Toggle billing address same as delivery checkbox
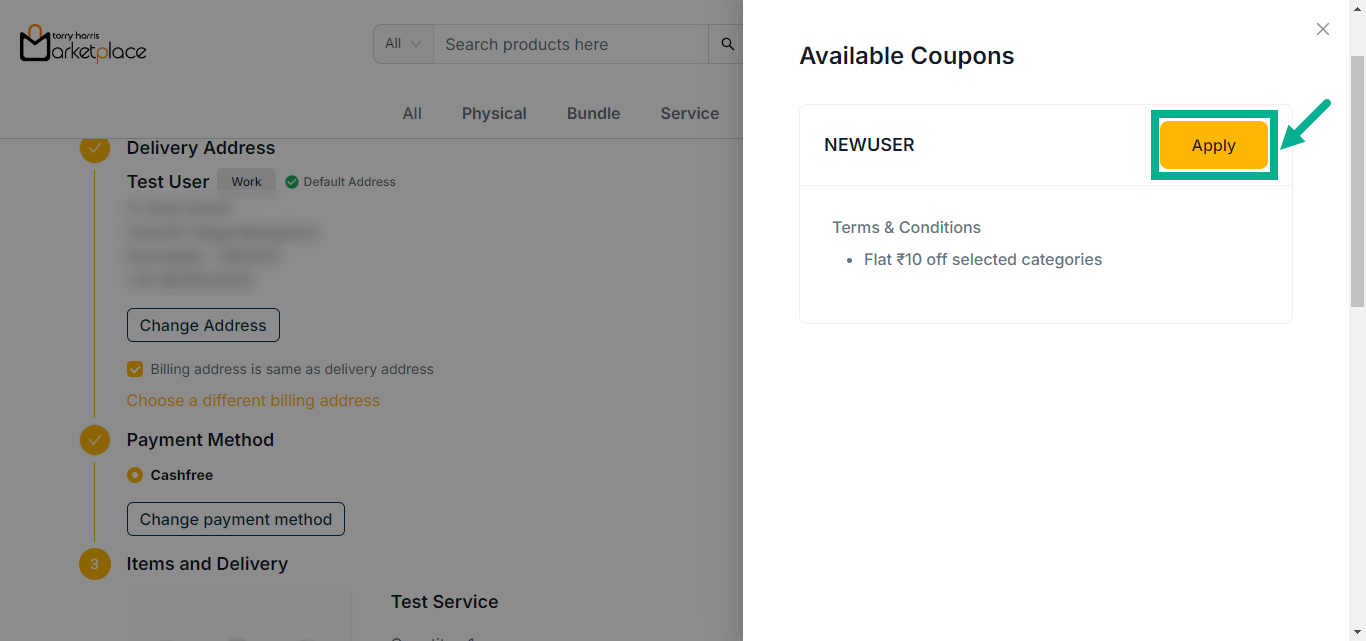Viewport: 1366px width, 641px height. tap(135, 369)
